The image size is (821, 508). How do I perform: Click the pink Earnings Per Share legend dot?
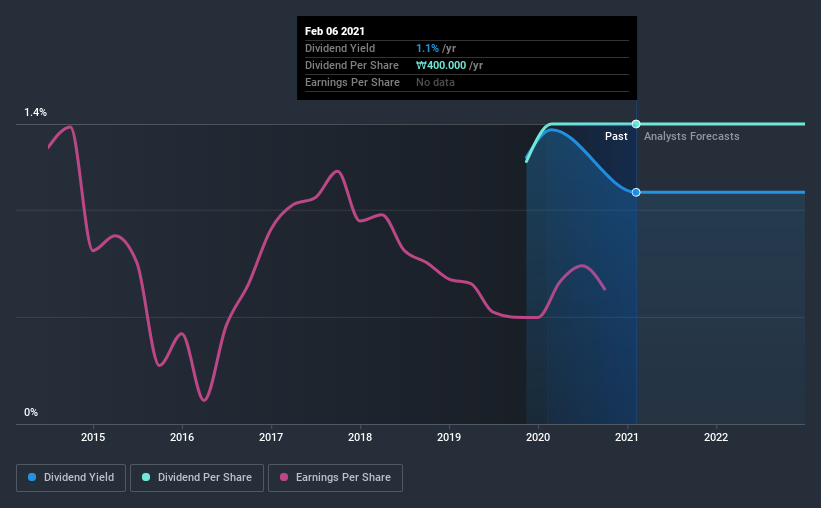[284, 477]
